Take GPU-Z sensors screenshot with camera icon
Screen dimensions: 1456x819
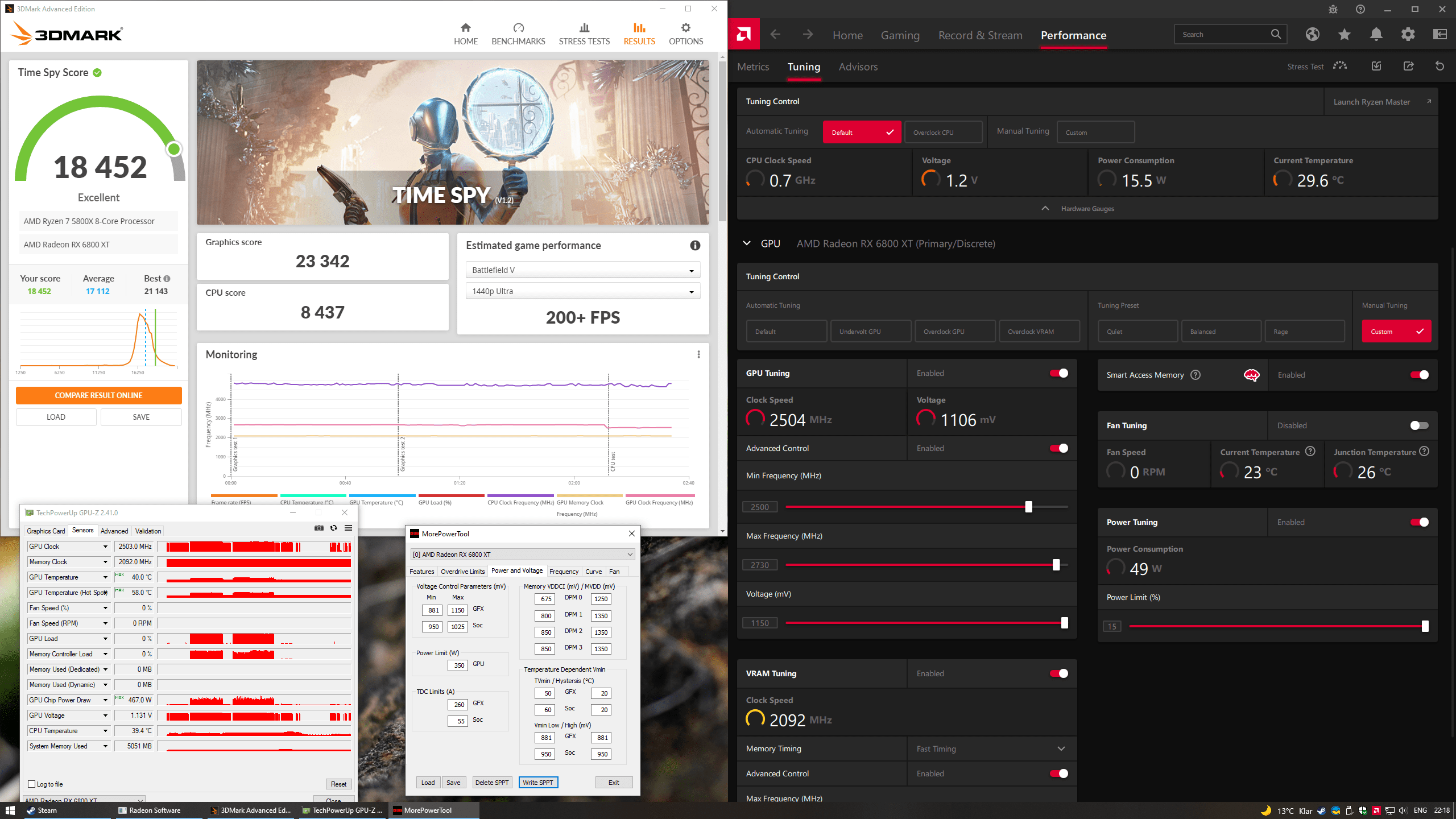[319, 528]
